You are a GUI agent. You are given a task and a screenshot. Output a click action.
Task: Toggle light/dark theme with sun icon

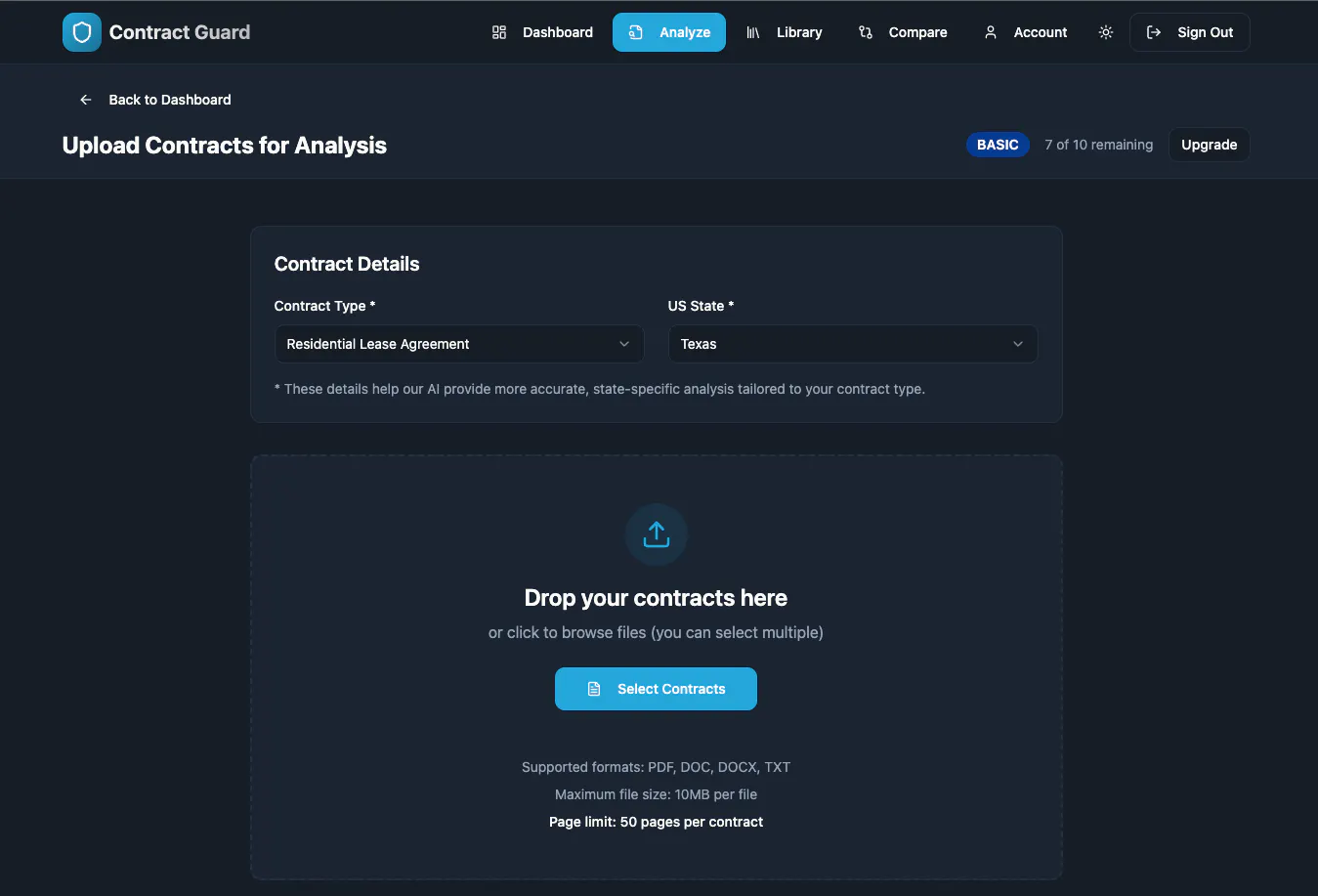point(1106,32)
